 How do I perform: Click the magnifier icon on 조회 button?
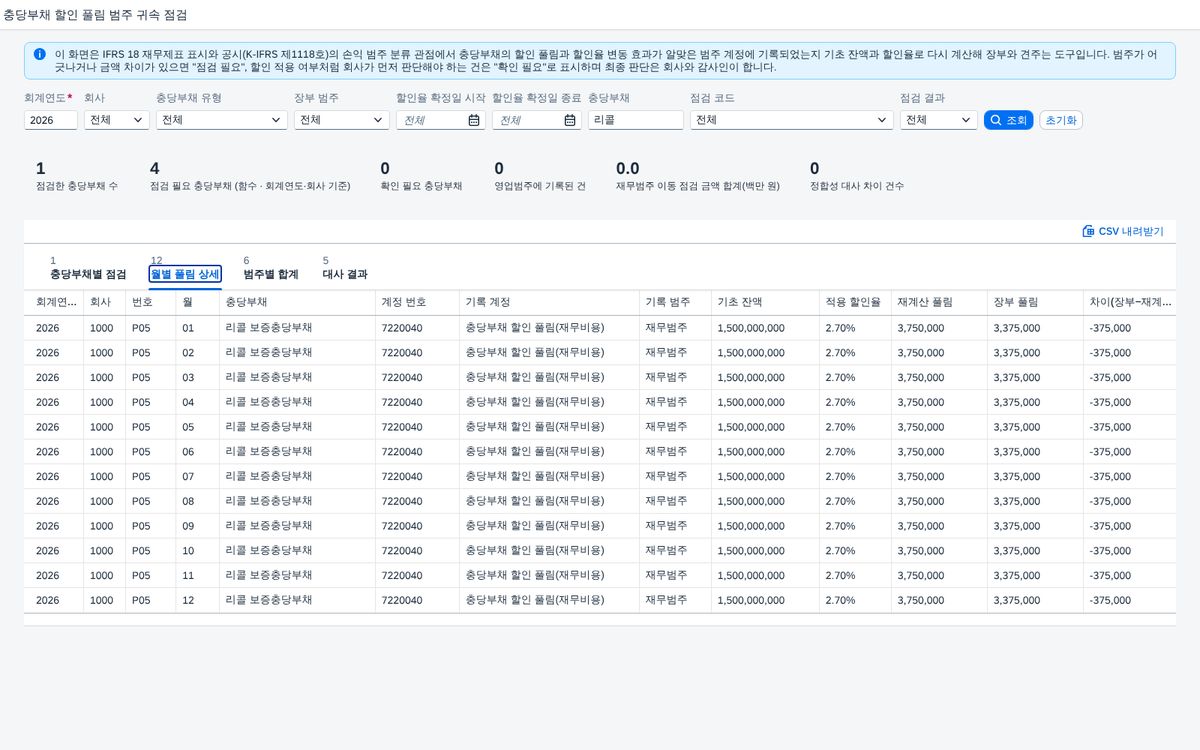[x=995, y=120]
